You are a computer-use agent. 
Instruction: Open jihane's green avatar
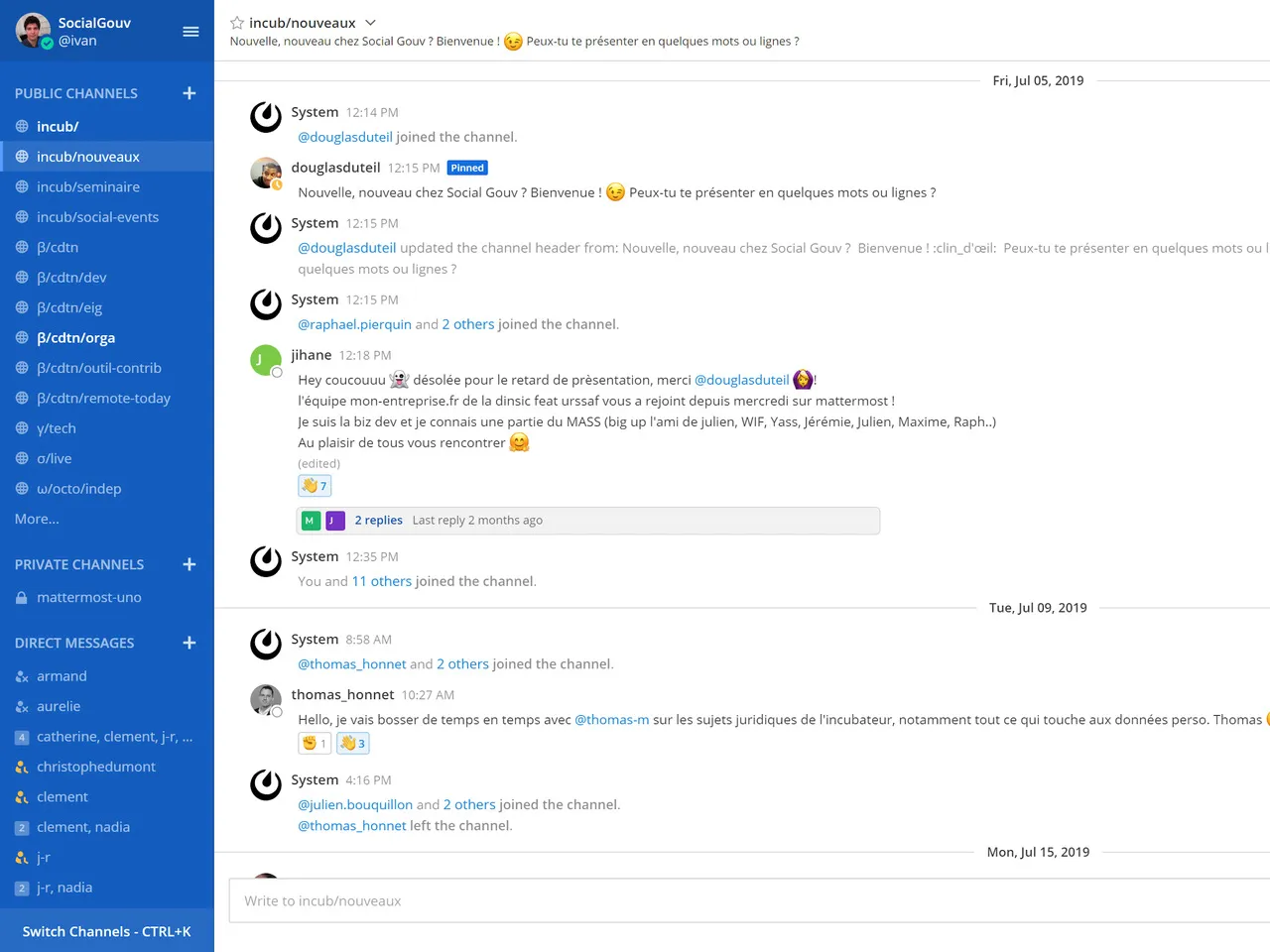pos(266,360)
